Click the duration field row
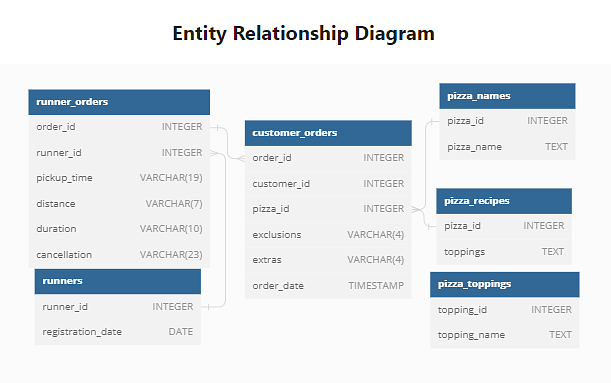This screenshot has width=611, height=383. [119, 229]
